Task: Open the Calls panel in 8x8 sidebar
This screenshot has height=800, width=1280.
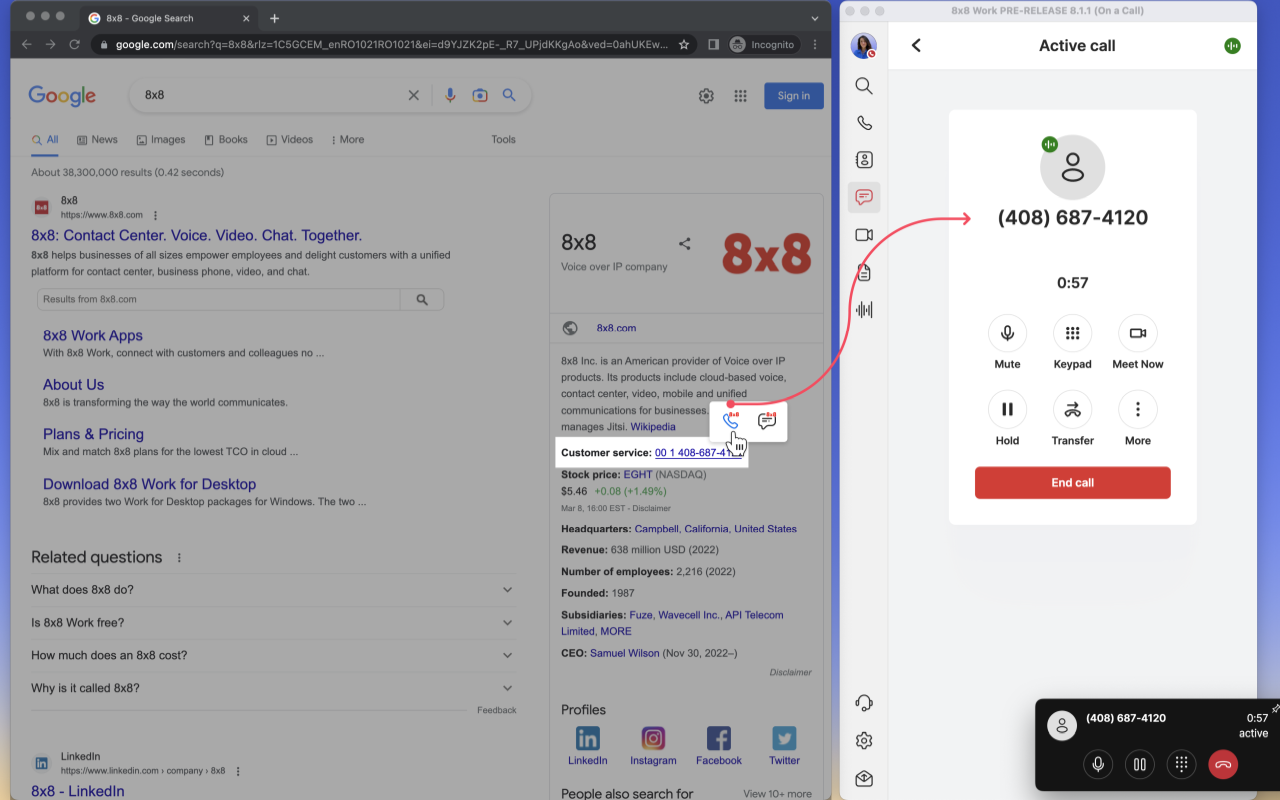Action: tap(863, 122)
